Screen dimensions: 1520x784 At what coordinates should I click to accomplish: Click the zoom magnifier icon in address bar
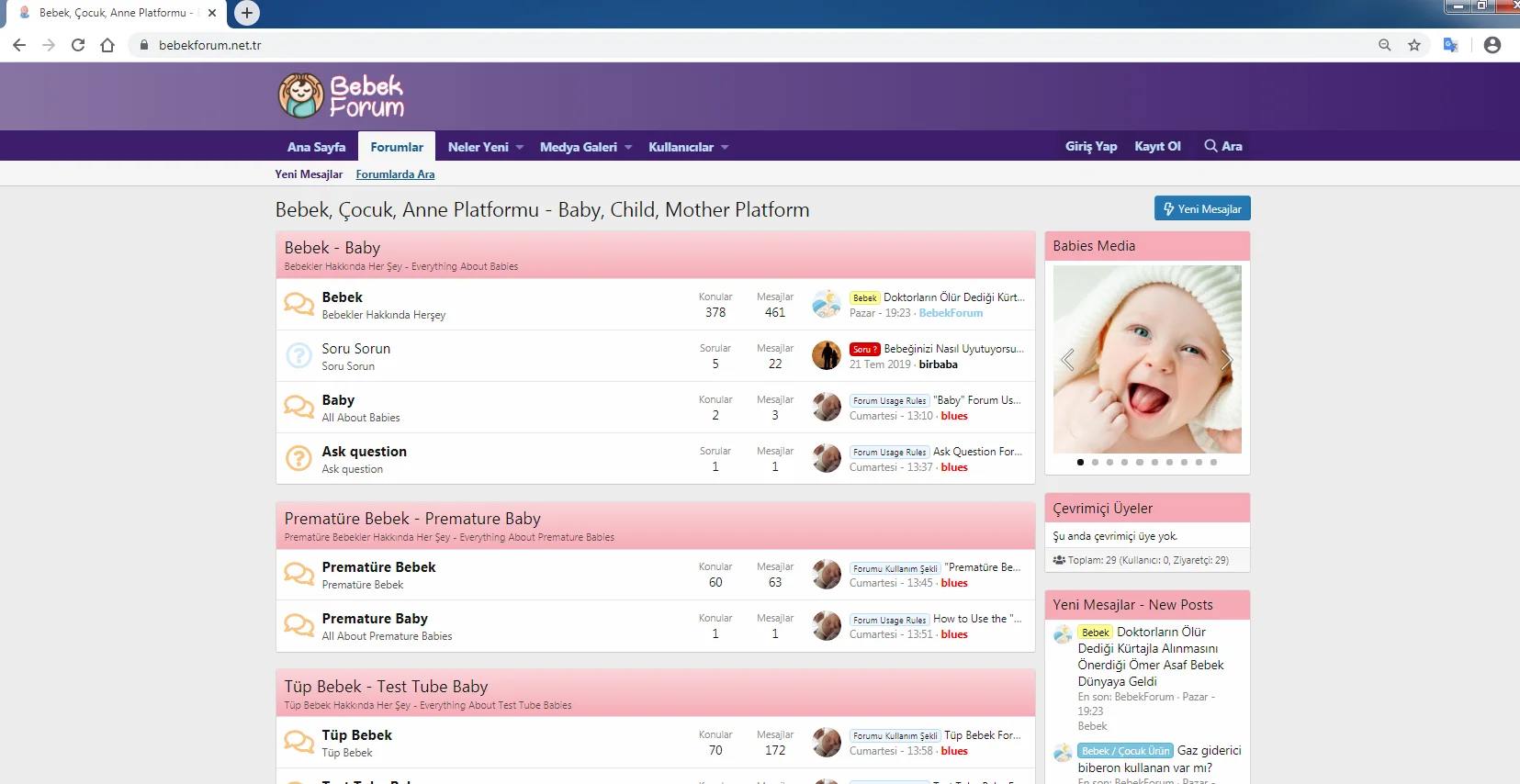[1385, 45]
